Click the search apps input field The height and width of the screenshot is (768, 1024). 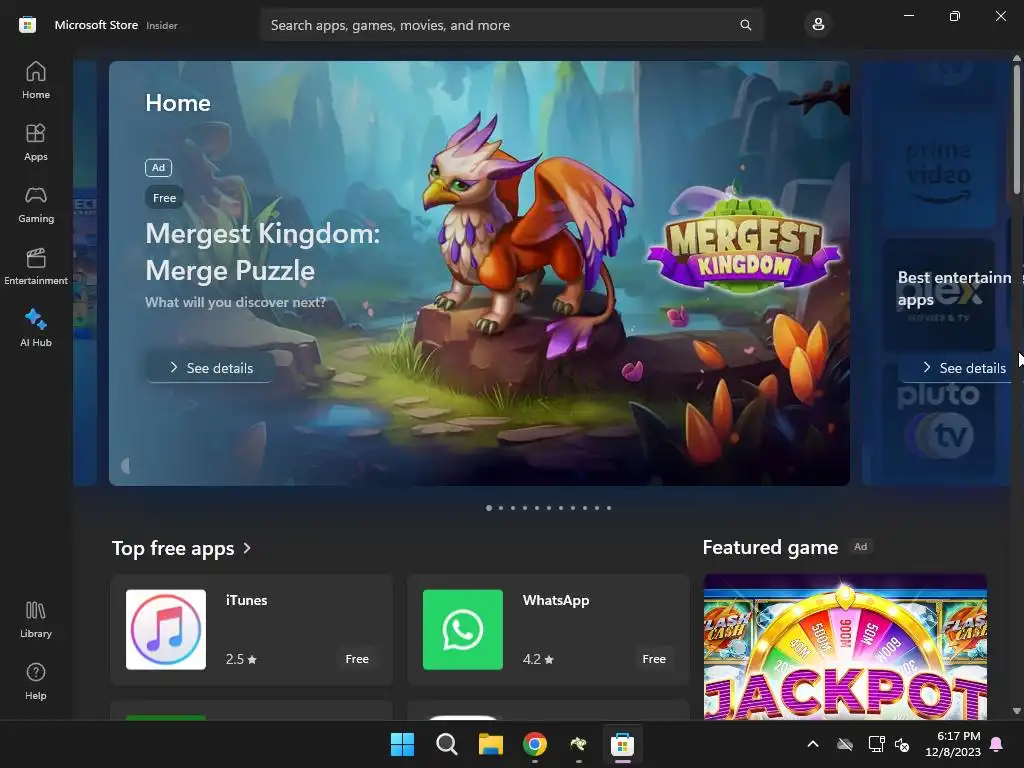[512, 25]
